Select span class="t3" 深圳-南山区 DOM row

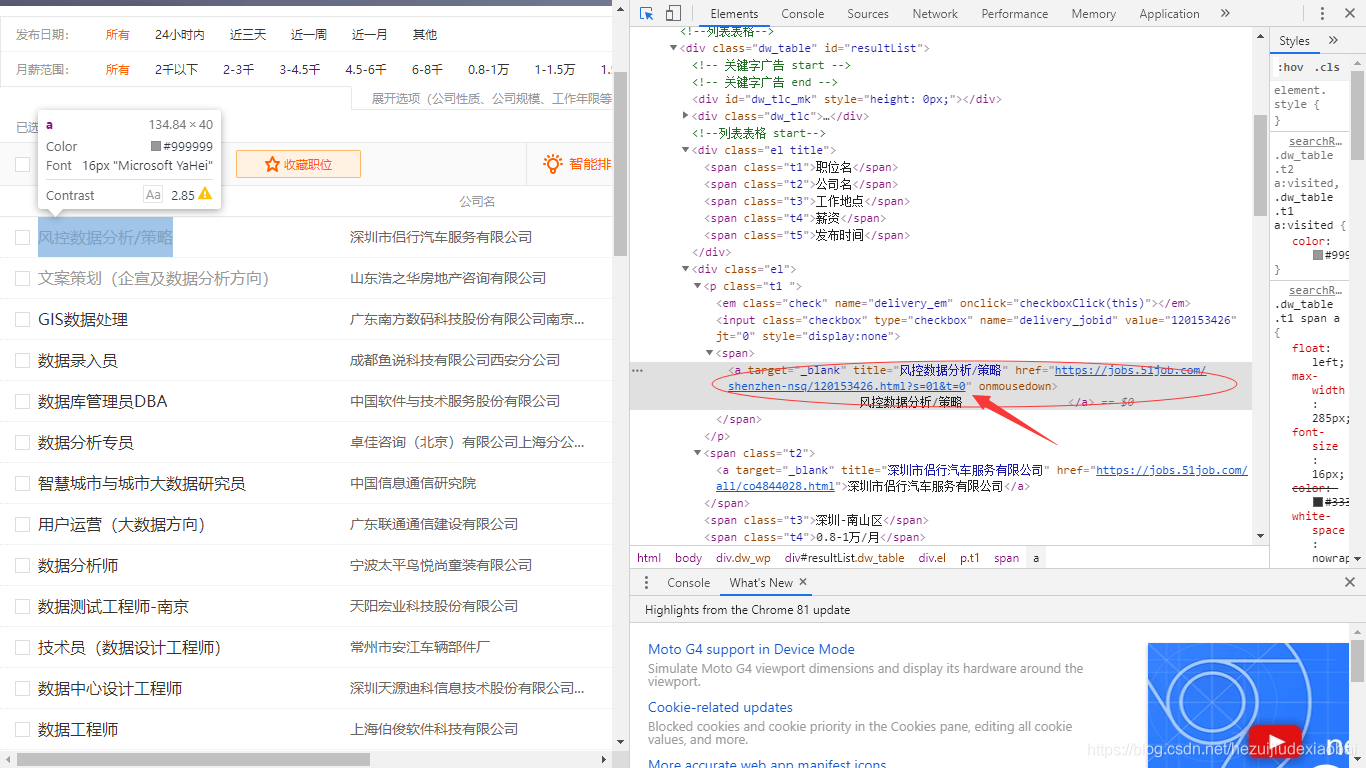click(x=816, y=520)
